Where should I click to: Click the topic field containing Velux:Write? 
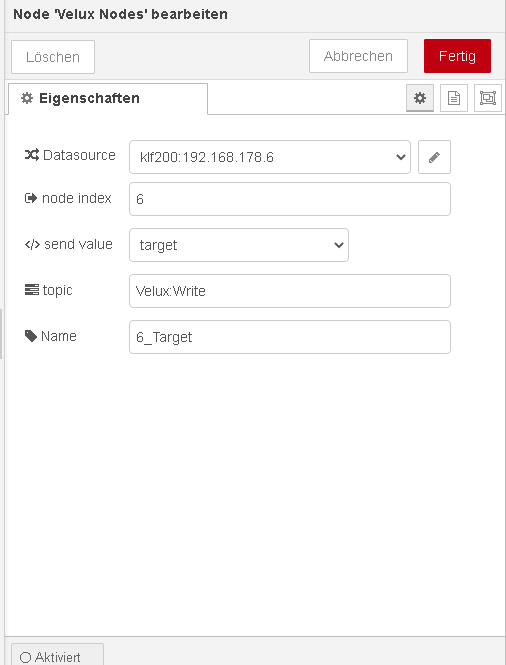(x=290, y=291)
